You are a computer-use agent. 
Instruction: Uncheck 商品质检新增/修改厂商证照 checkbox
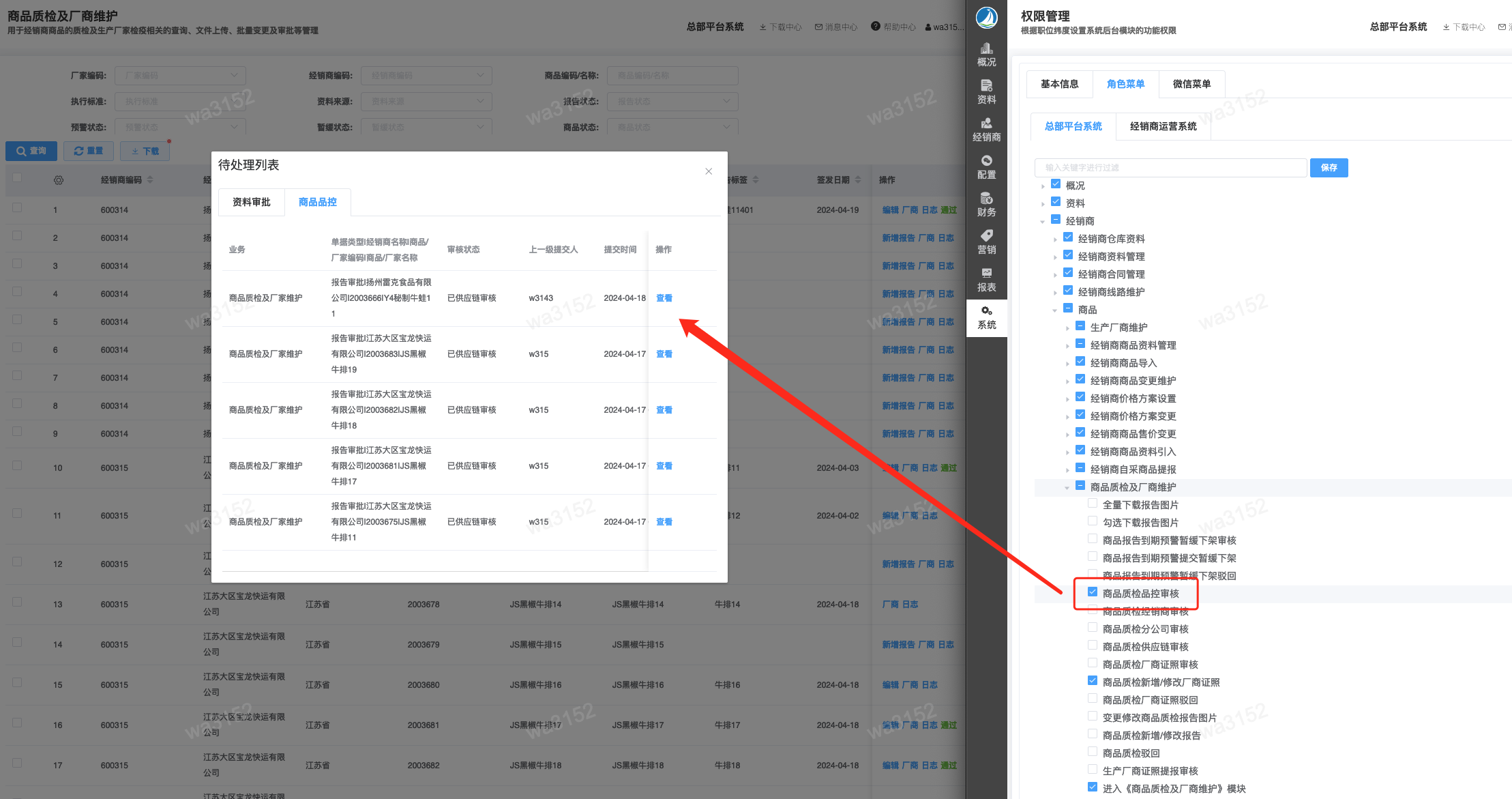(1093, 681)
